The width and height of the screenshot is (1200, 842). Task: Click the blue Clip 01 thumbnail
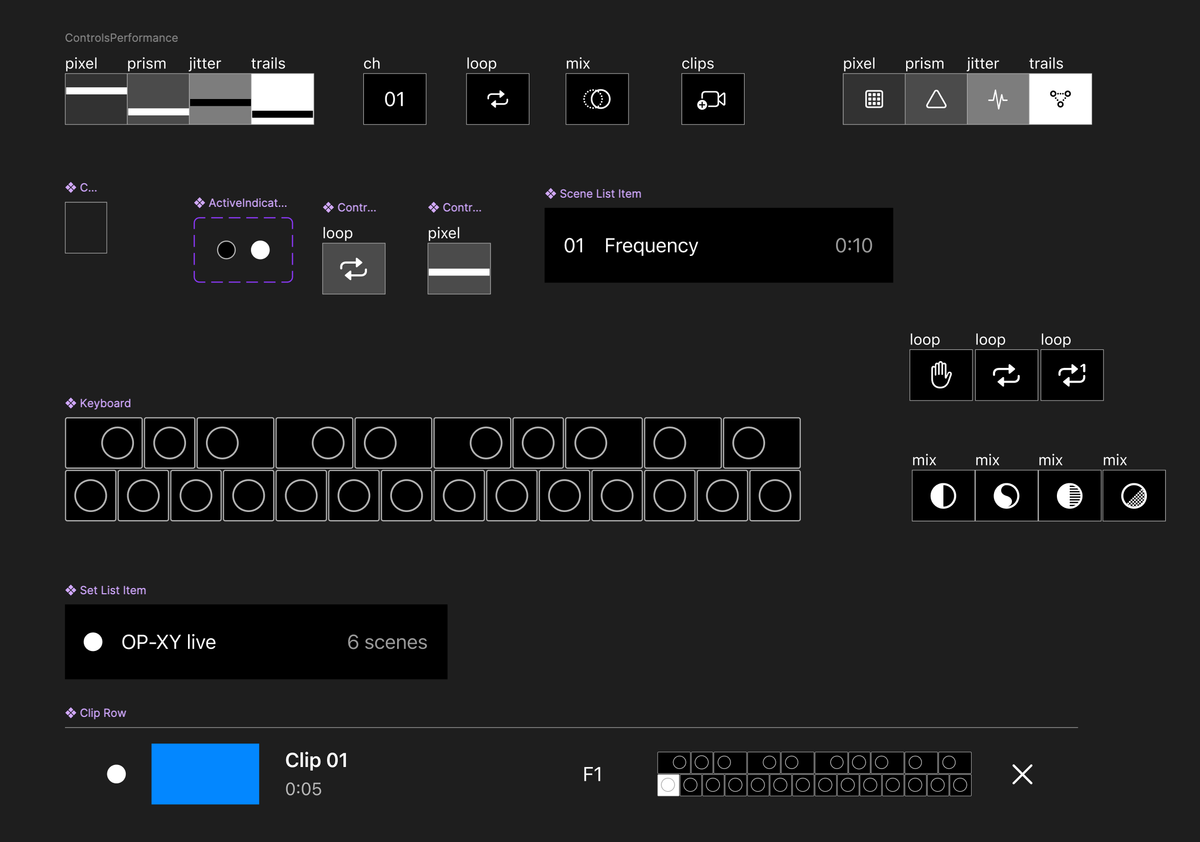(x=205, y=774)
